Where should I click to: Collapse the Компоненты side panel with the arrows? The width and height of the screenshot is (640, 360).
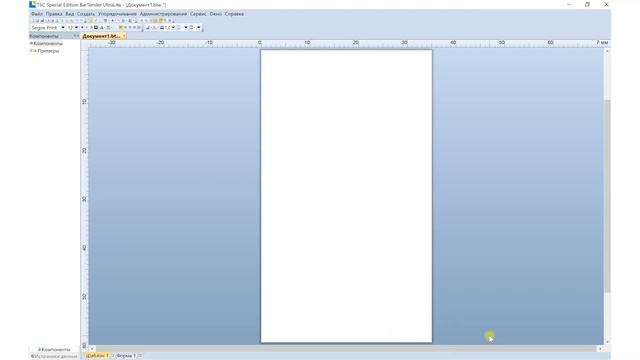[x=76, y=36]
